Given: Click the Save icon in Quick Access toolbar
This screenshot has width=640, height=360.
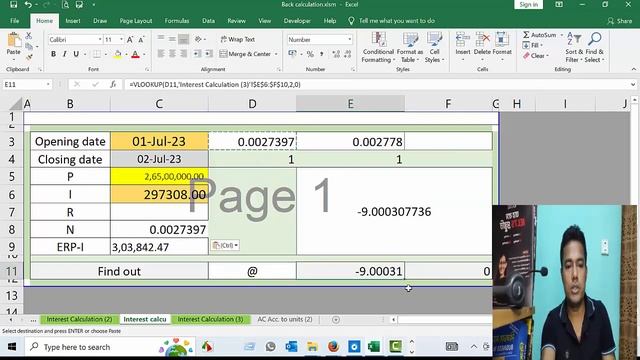Looking at the screenshot, I should 13,4.
